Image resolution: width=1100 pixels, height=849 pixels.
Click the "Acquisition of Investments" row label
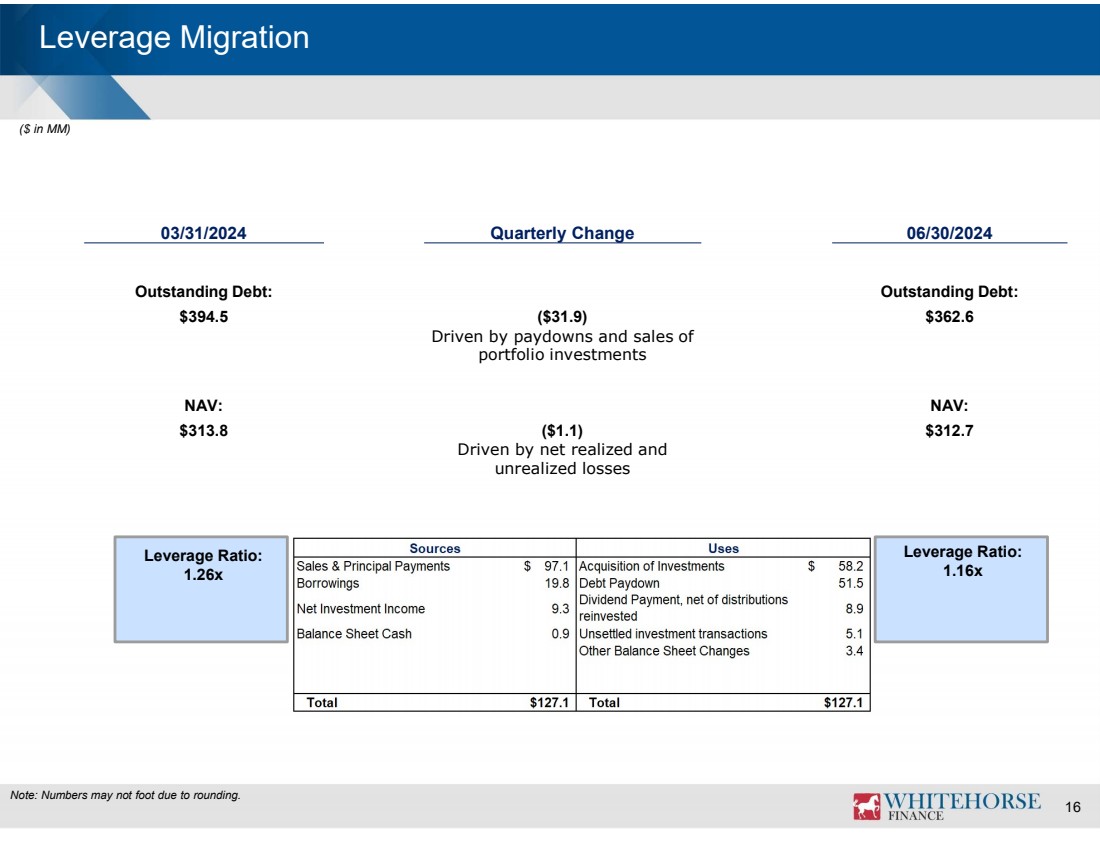(652, 566)
